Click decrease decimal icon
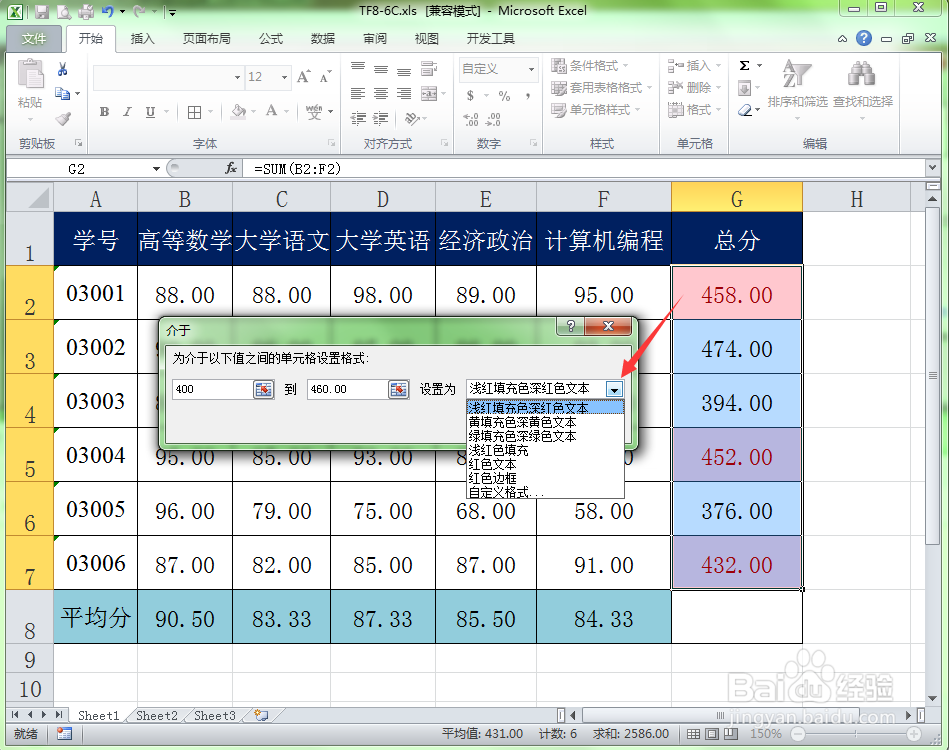Image resolution: width=949 pixels, height=750 pixels. pos(493,119)
